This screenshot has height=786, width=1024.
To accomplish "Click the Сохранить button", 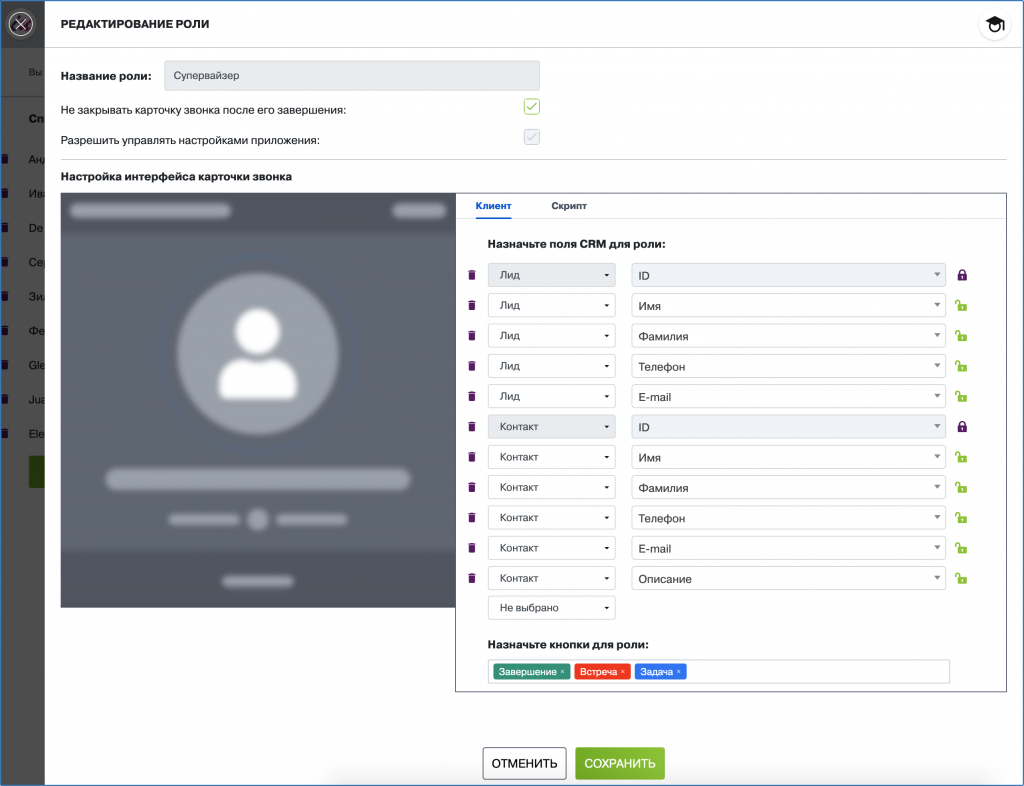I will tap(619, 763).
